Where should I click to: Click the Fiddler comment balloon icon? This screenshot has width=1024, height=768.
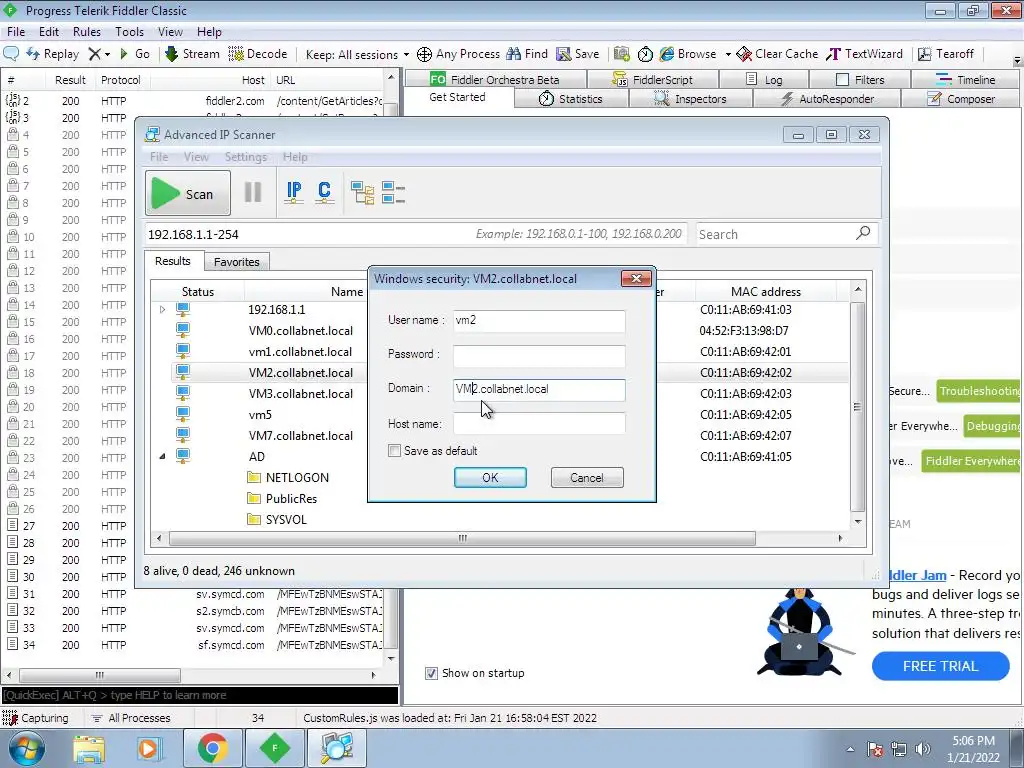click(11, 54)
